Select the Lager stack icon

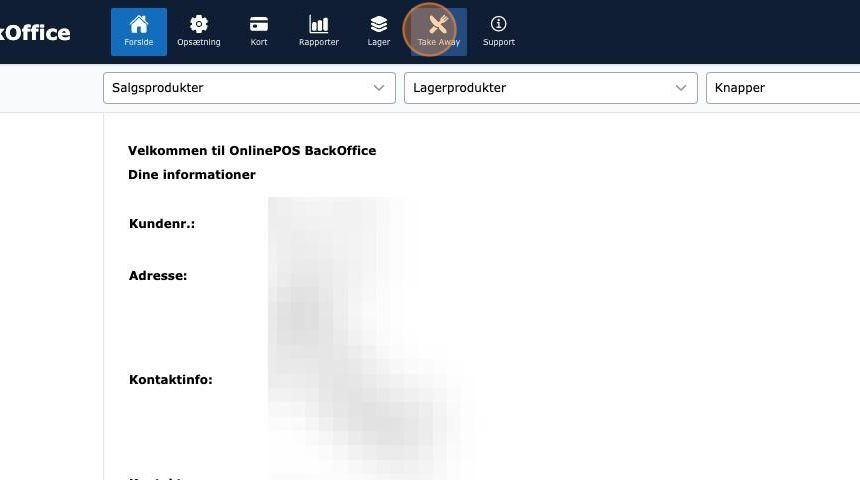(379, 24)
